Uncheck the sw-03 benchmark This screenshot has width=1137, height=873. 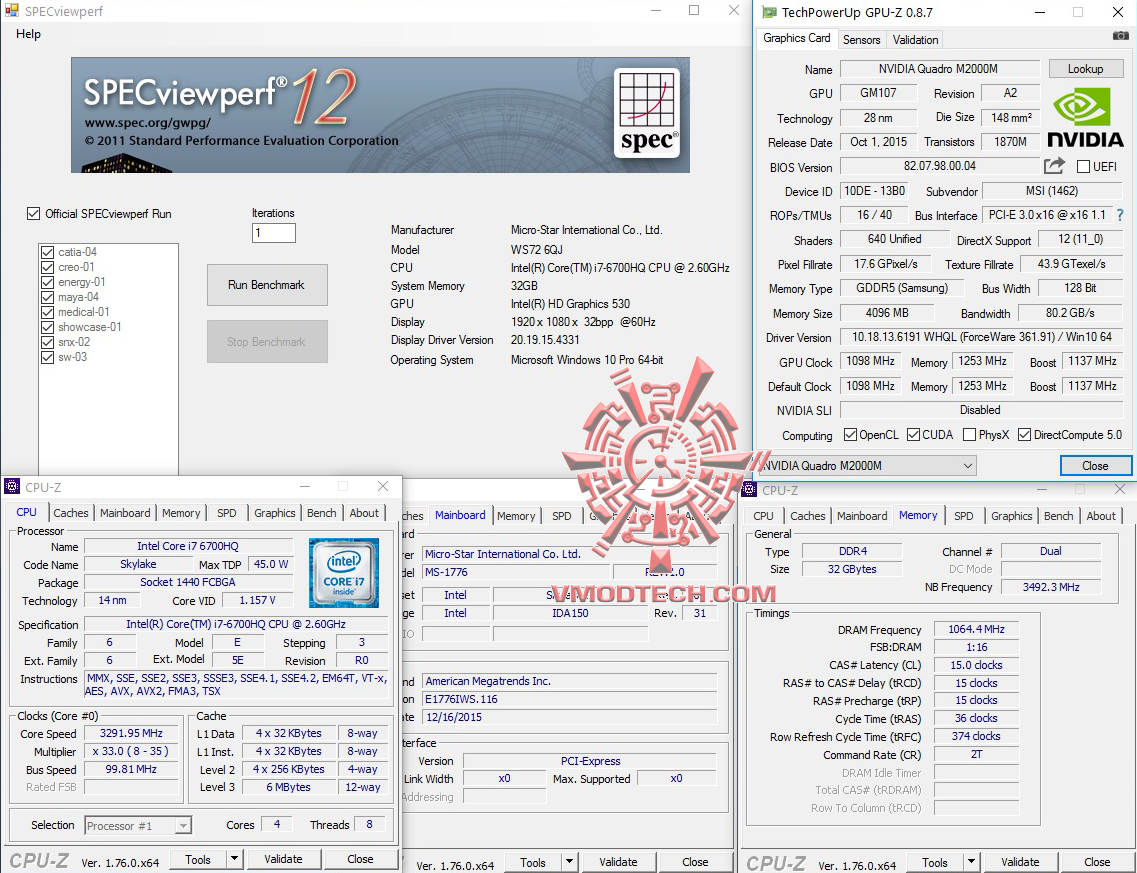48,357
